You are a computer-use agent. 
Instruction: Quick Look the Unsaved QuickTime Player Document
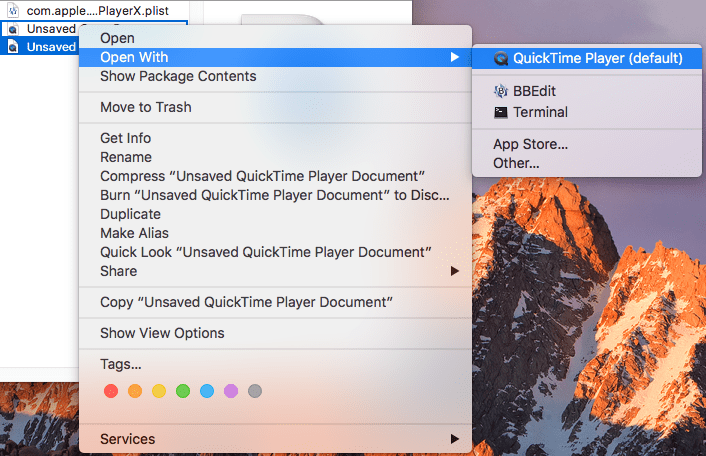275,252
